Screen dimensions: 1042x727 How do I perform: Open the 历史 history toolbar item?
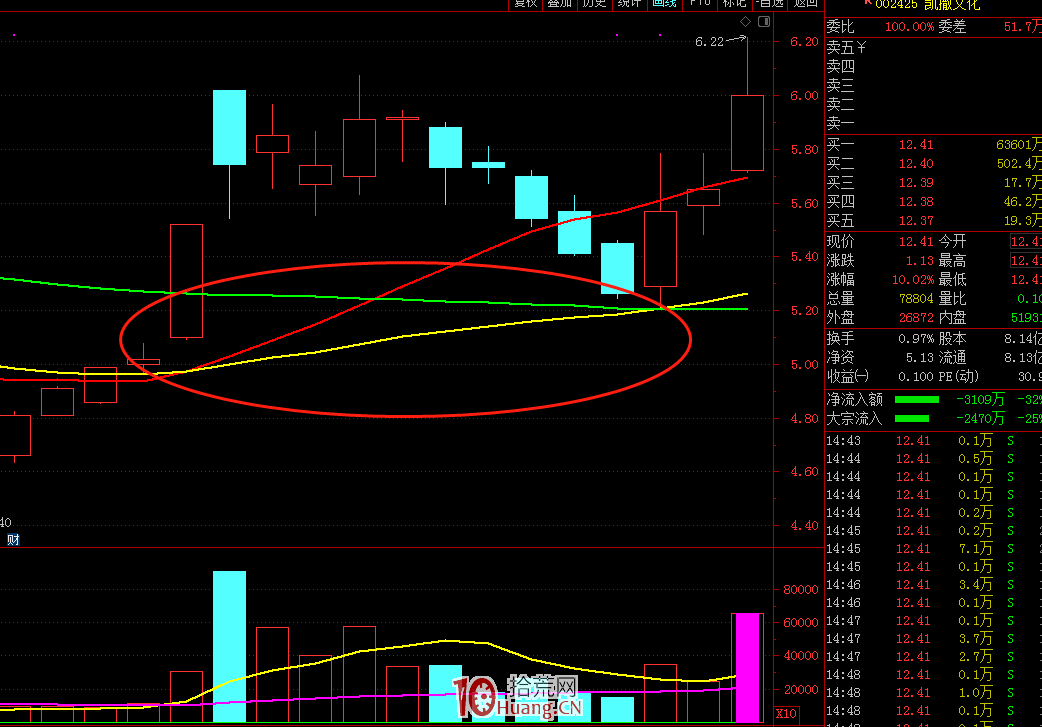pyautogui.click(x=594, y=4)
